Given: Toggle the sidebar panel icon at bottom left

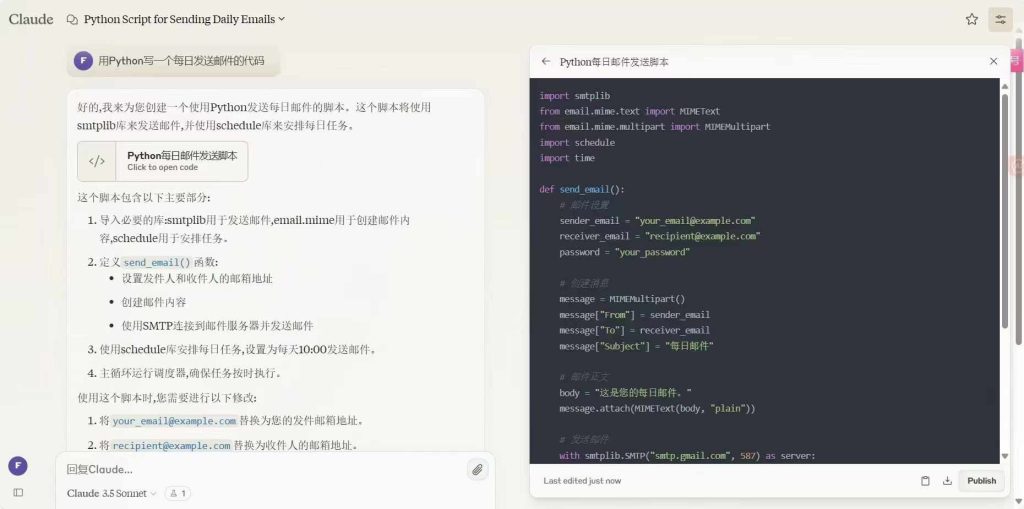Looking at the screenshot, I should (18, 492).
